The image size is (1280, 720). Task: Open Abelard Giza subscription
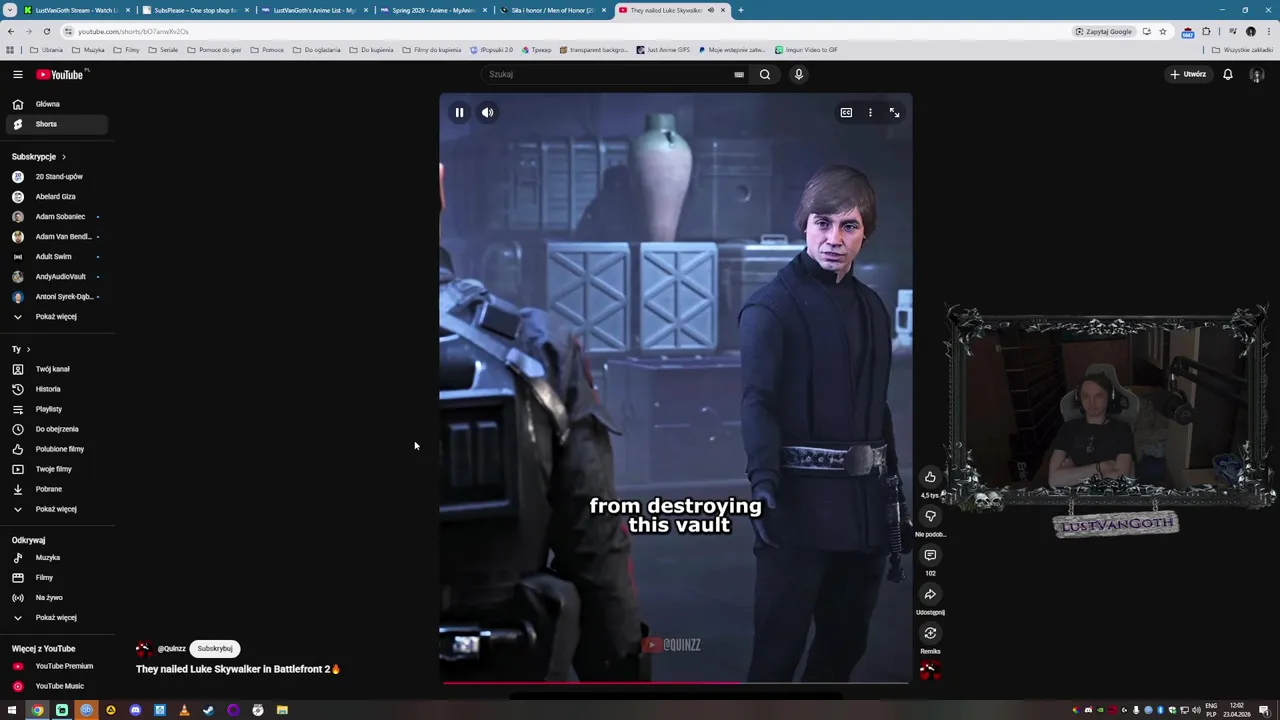[55, 197]
